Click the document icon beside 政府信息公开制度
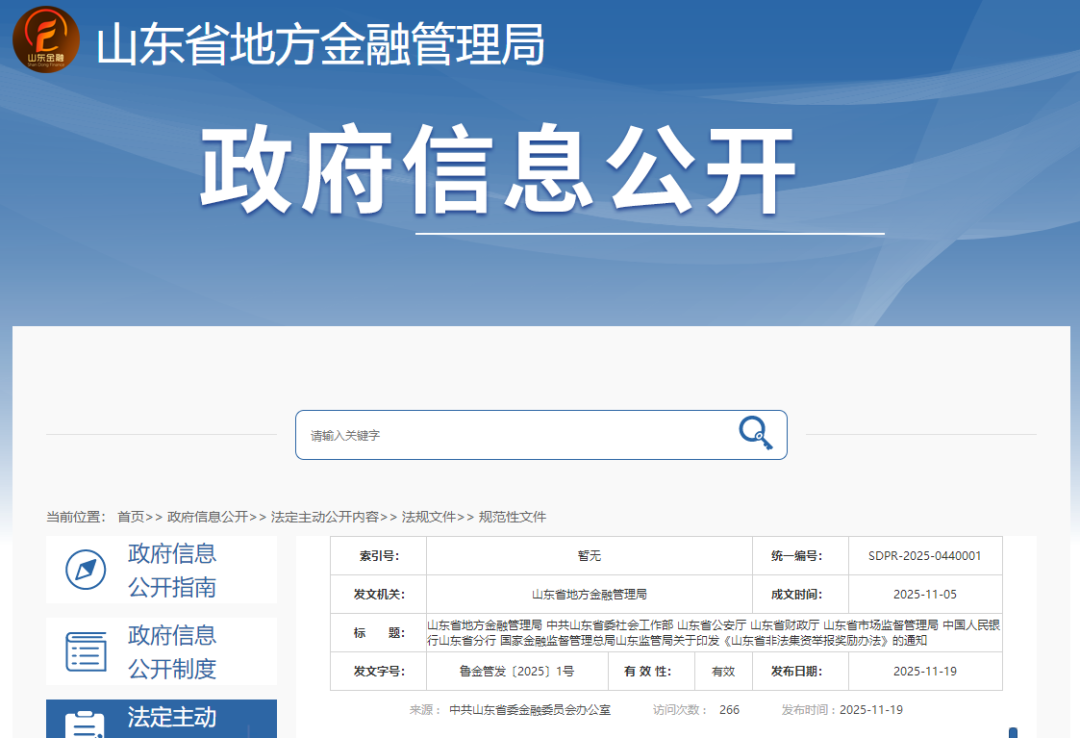The image size is (1080, 738). (x=88, y=651)
